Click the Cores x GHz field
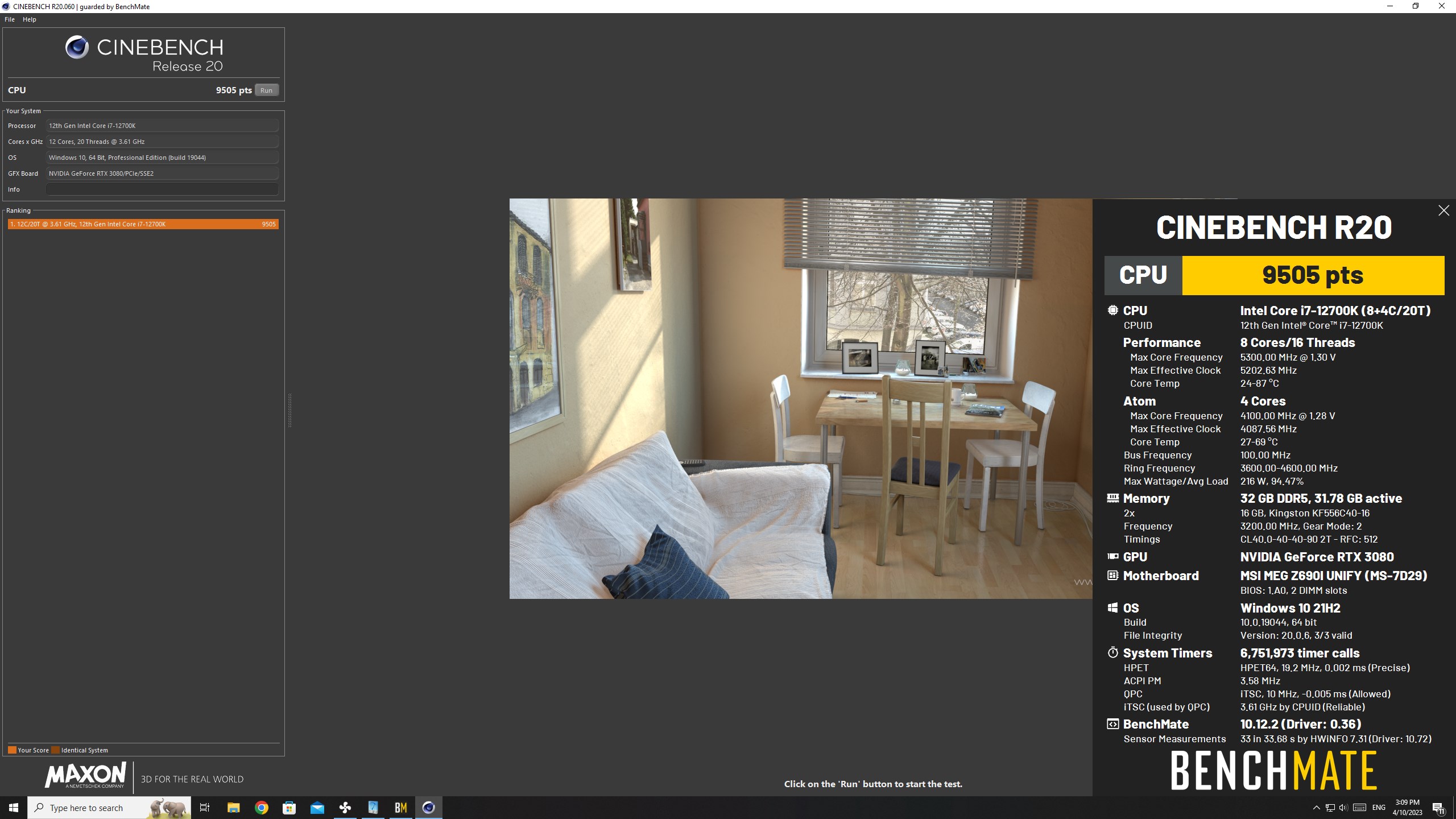 (x=162, y=142)
